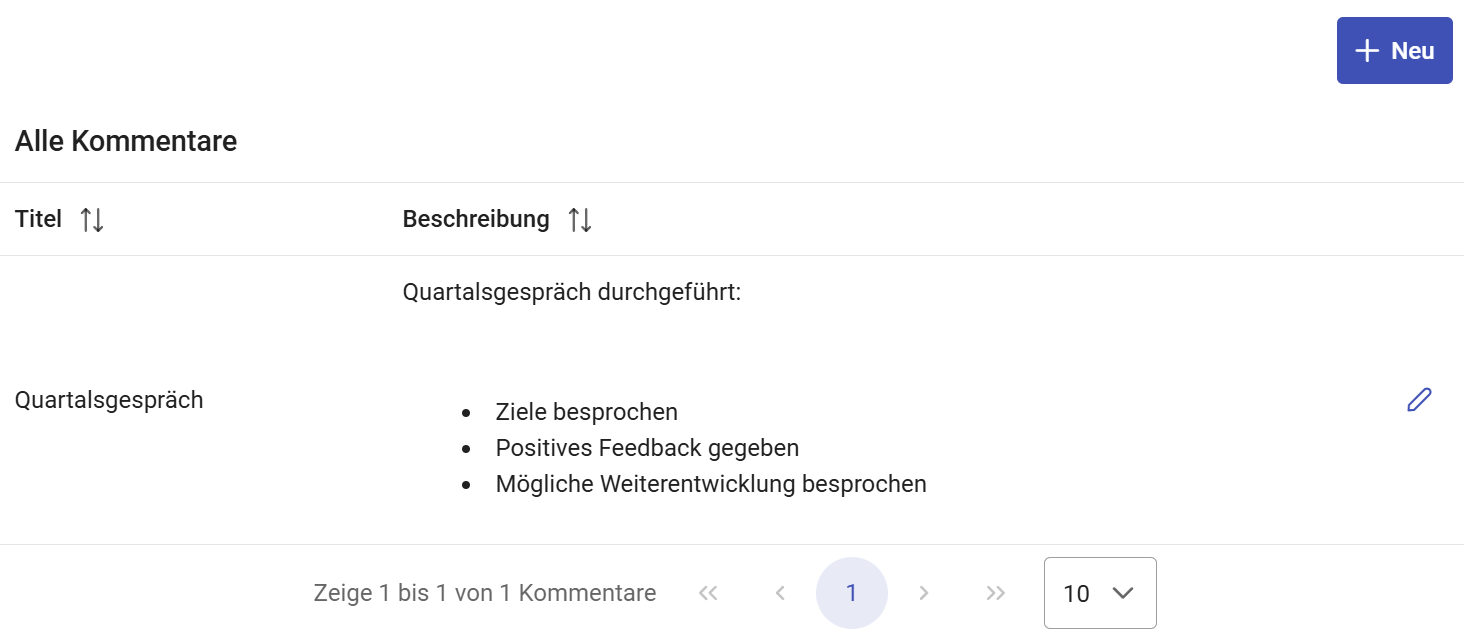Click the Titel column header
Viewport: 1464px width, 641px height.
tap(39, 219)
